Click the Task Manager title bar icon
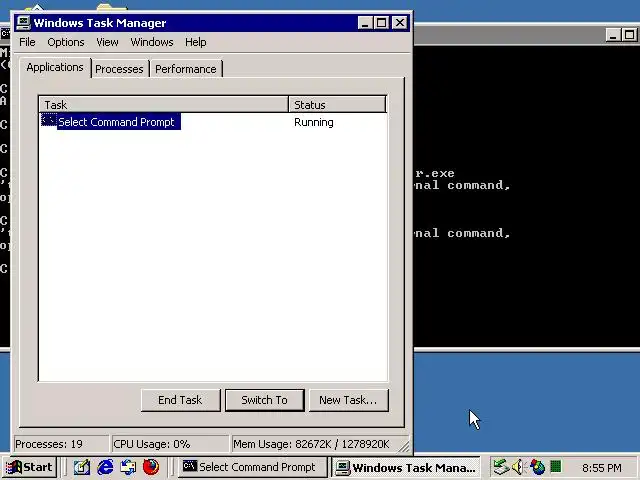Screen dimensions: 640x480 pos(23,22)
